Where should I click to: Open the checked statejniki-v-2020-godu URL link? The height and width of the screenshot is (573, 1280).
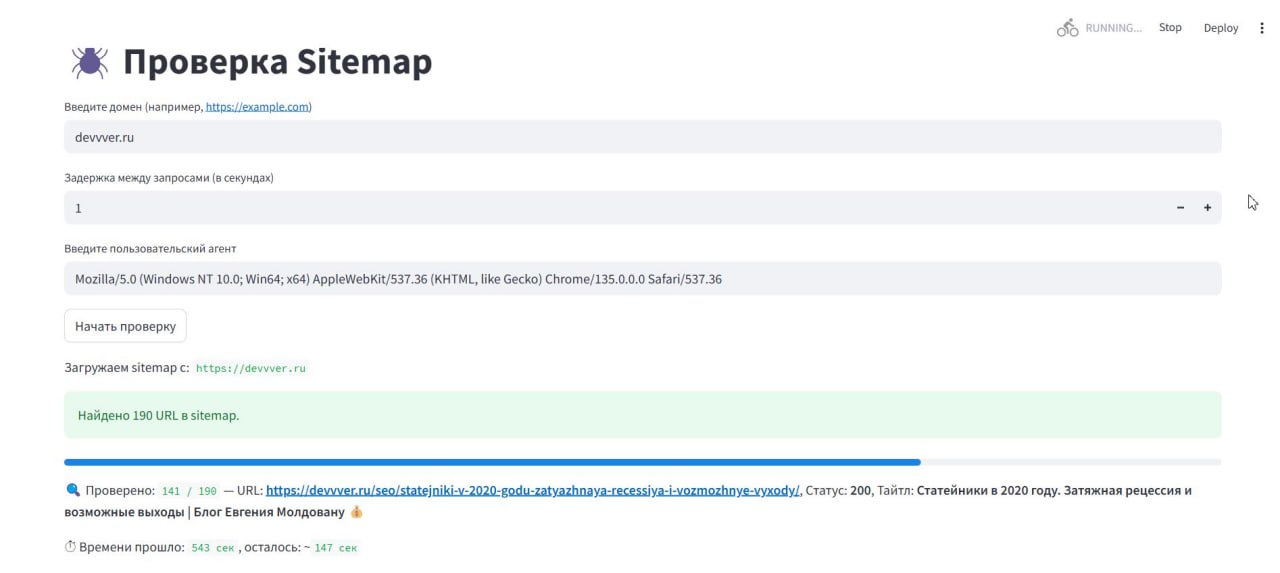(x=533, y=490)
